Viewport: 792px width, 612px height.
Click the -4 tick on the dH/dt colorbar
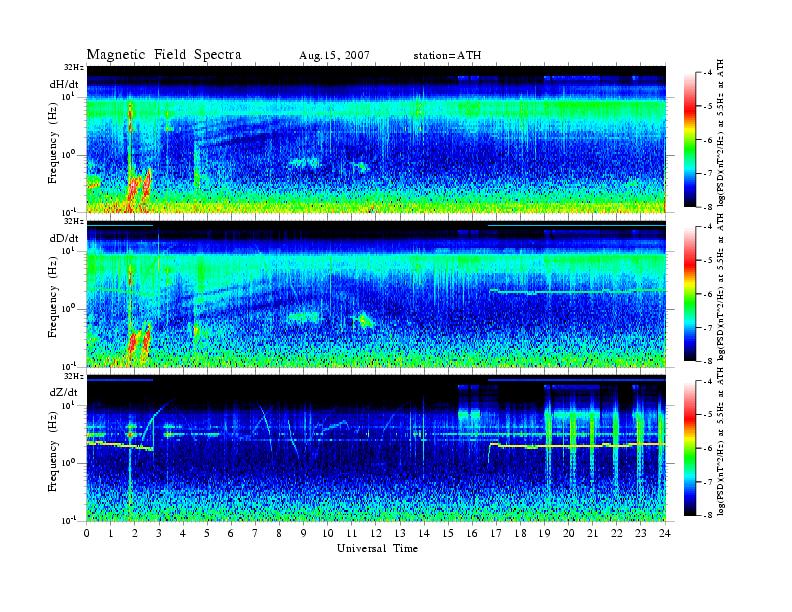coord(708,73)
